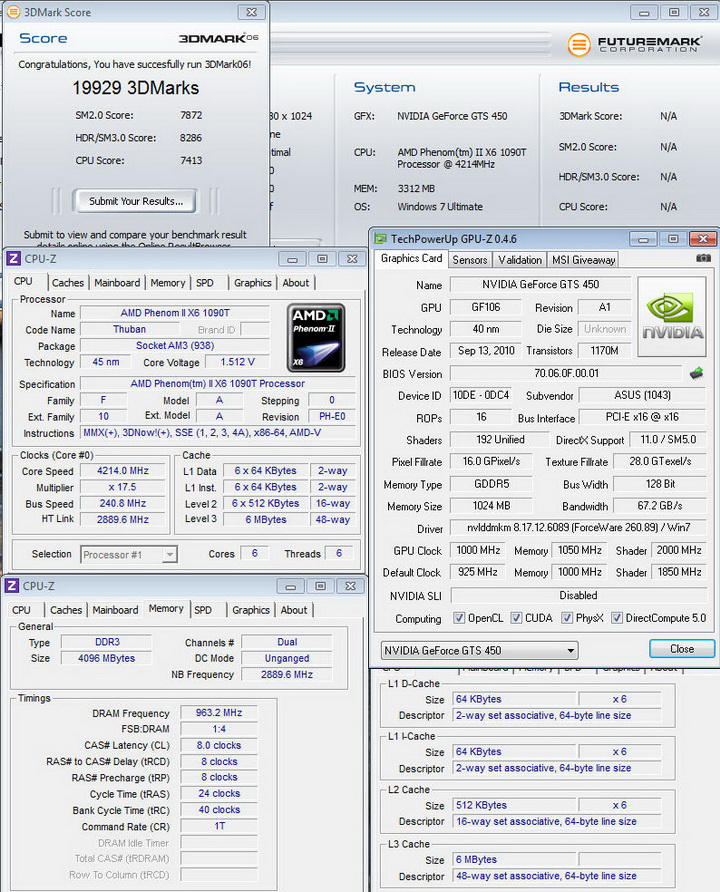Click the Futuremark logo icon
The height and width of the screenshot is (892, 720).
click(579, 44)
